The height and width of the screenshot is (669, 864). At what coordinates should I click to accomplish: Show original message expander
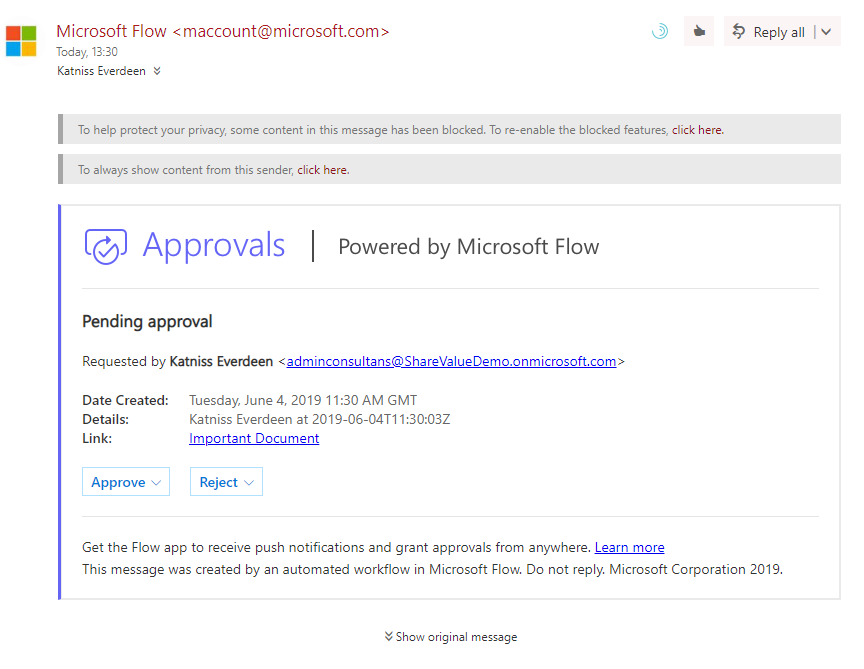click(x=451, y=637)
